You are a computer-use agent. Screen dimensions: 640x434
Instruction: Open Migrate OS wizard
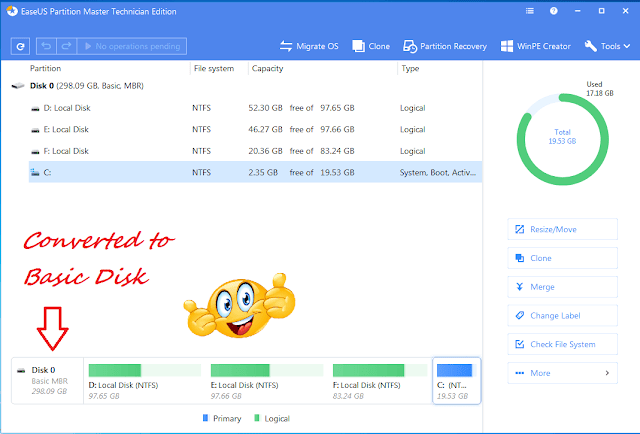[x=309, y=46]
